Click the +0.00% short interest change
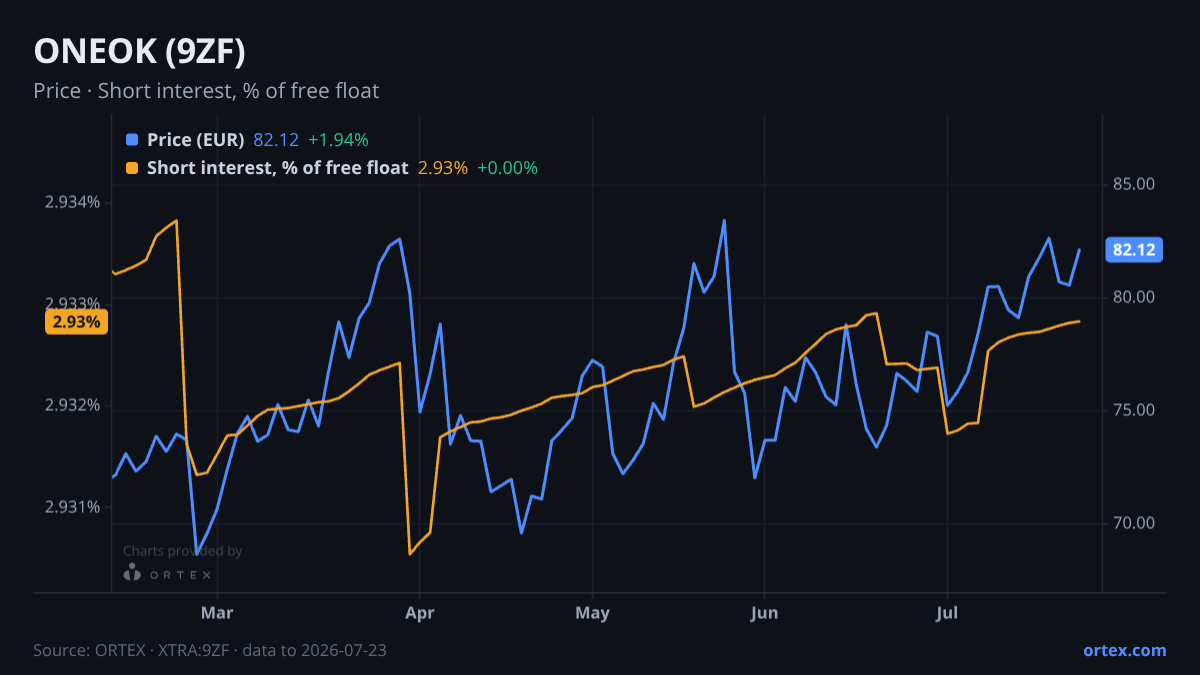 [507, 168]
